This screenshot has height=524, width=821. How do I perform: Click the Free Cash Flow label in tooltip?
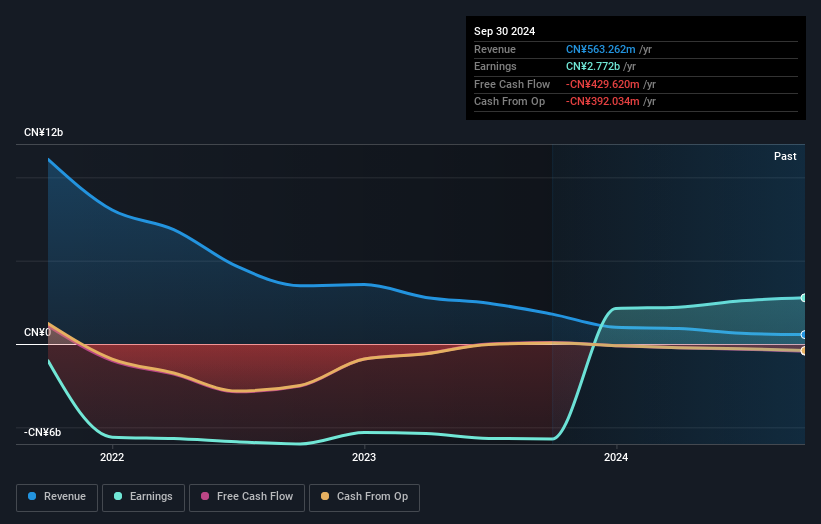click(x=512, y=84)
